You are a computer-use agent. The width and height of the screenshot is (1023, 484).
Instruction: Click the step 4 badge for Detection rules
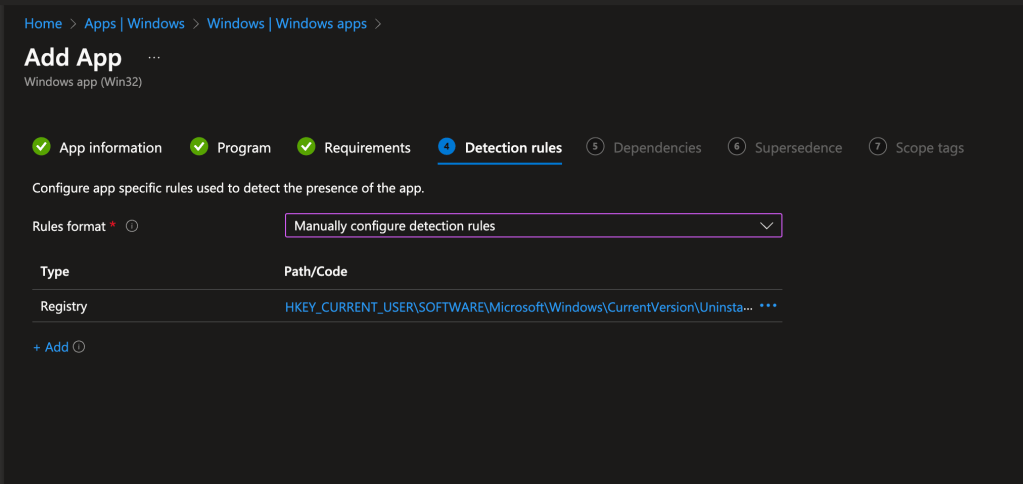coord(447,147)
